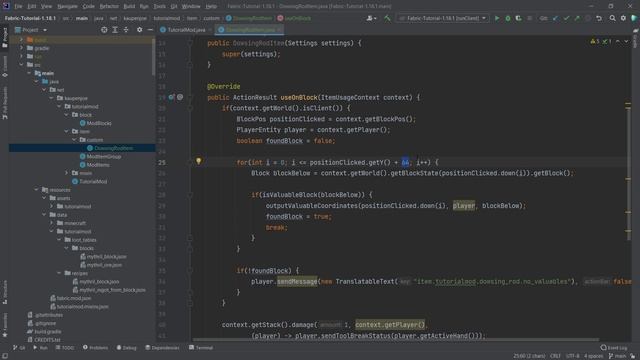Screen dimensions: 640x360
Task: Open the Run tool window button
Action: click(x=40, y=348)
